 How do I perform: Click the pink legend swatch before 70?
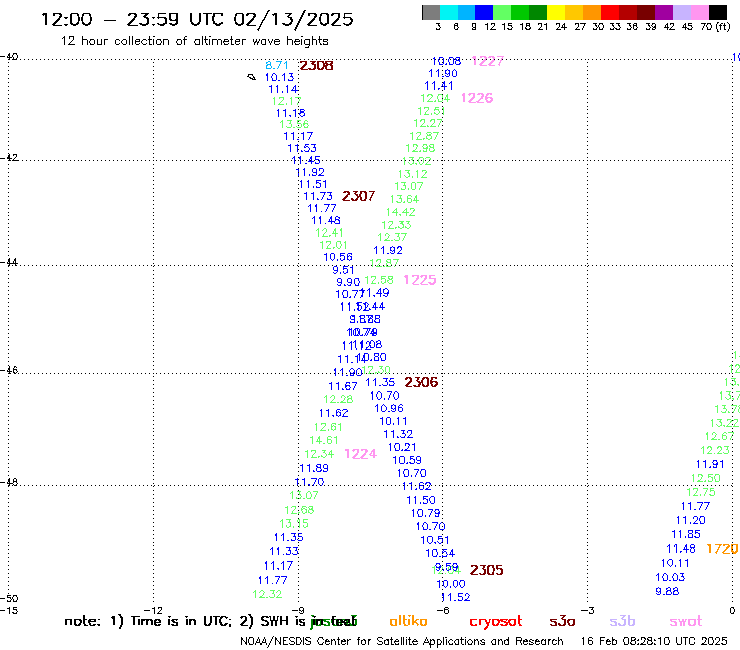[699, 13]
